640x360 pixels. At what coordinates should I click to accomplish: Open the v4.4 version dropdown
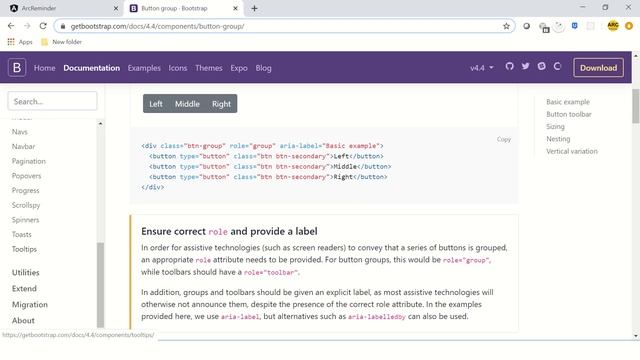pos(482,68)
